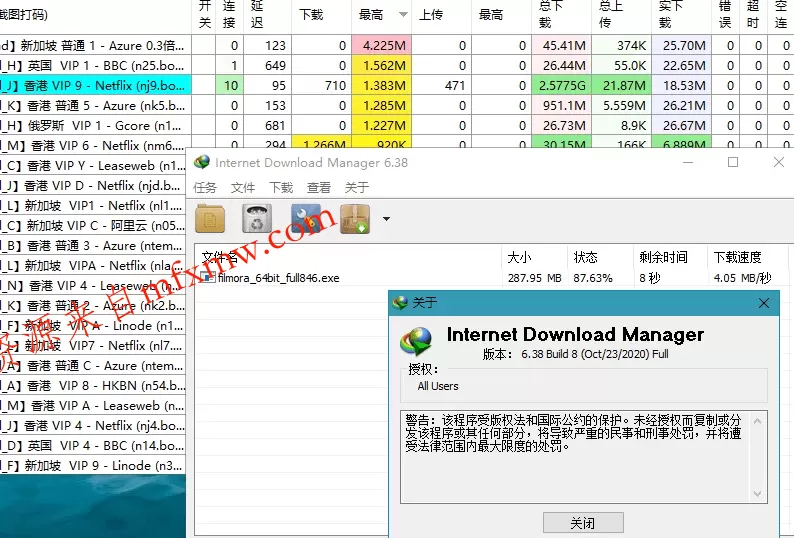Click the IDM globe icon in About dialog

coord(416,341)
